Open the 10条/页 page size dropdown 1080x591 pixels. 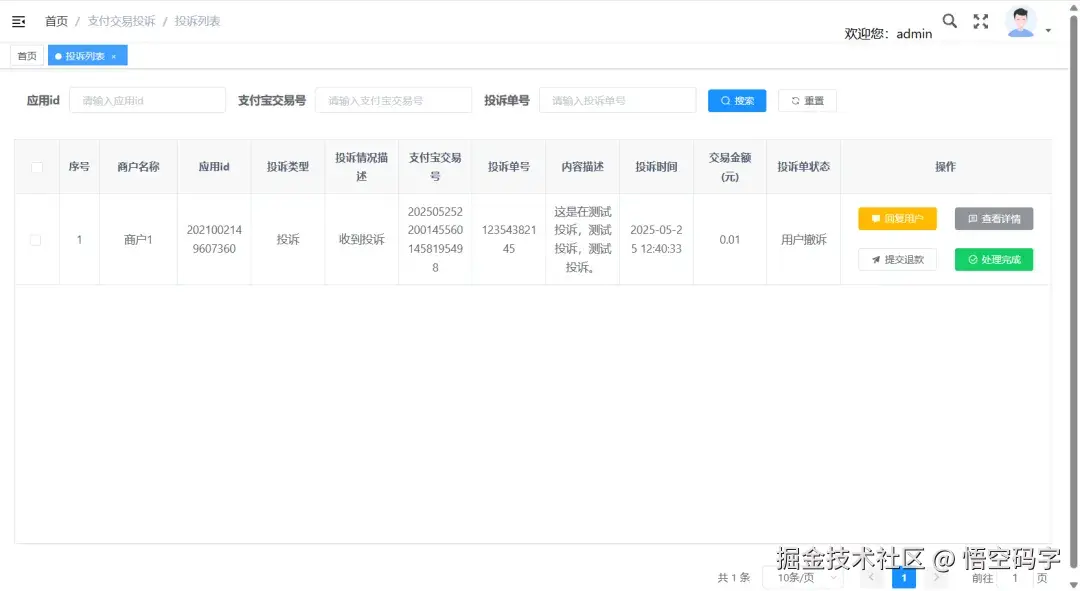tap(802, 577)
